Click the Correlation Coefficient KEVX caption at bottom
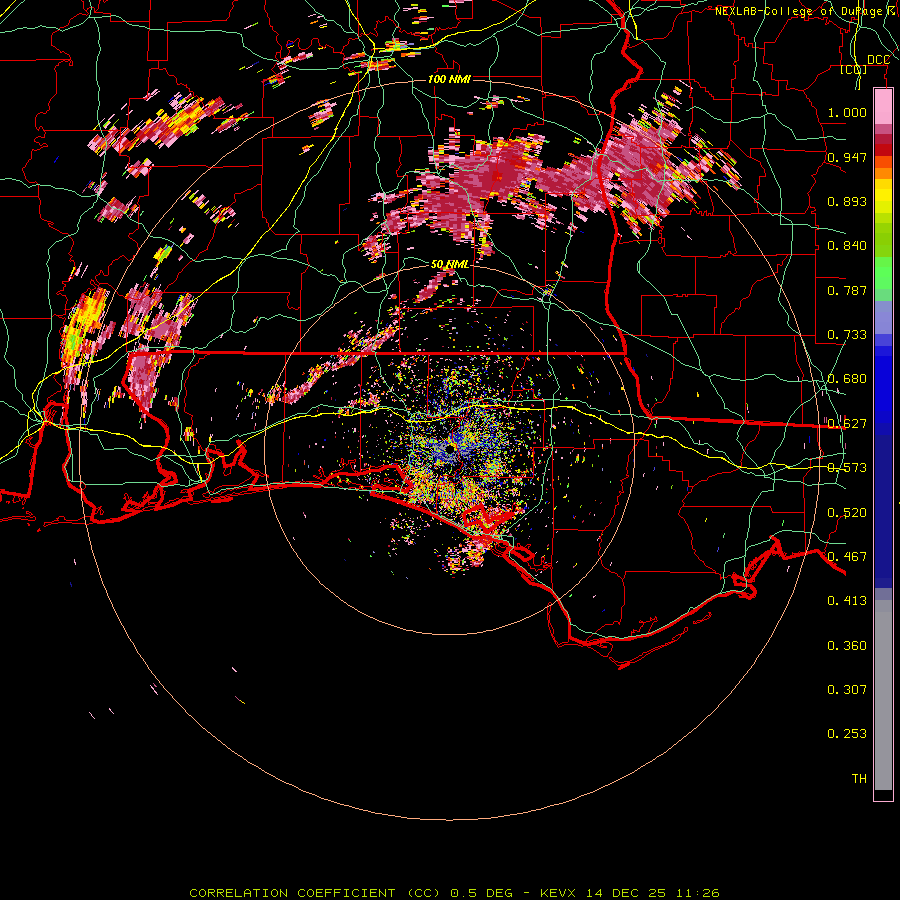 pyautogui.click(x=454, y=893)
